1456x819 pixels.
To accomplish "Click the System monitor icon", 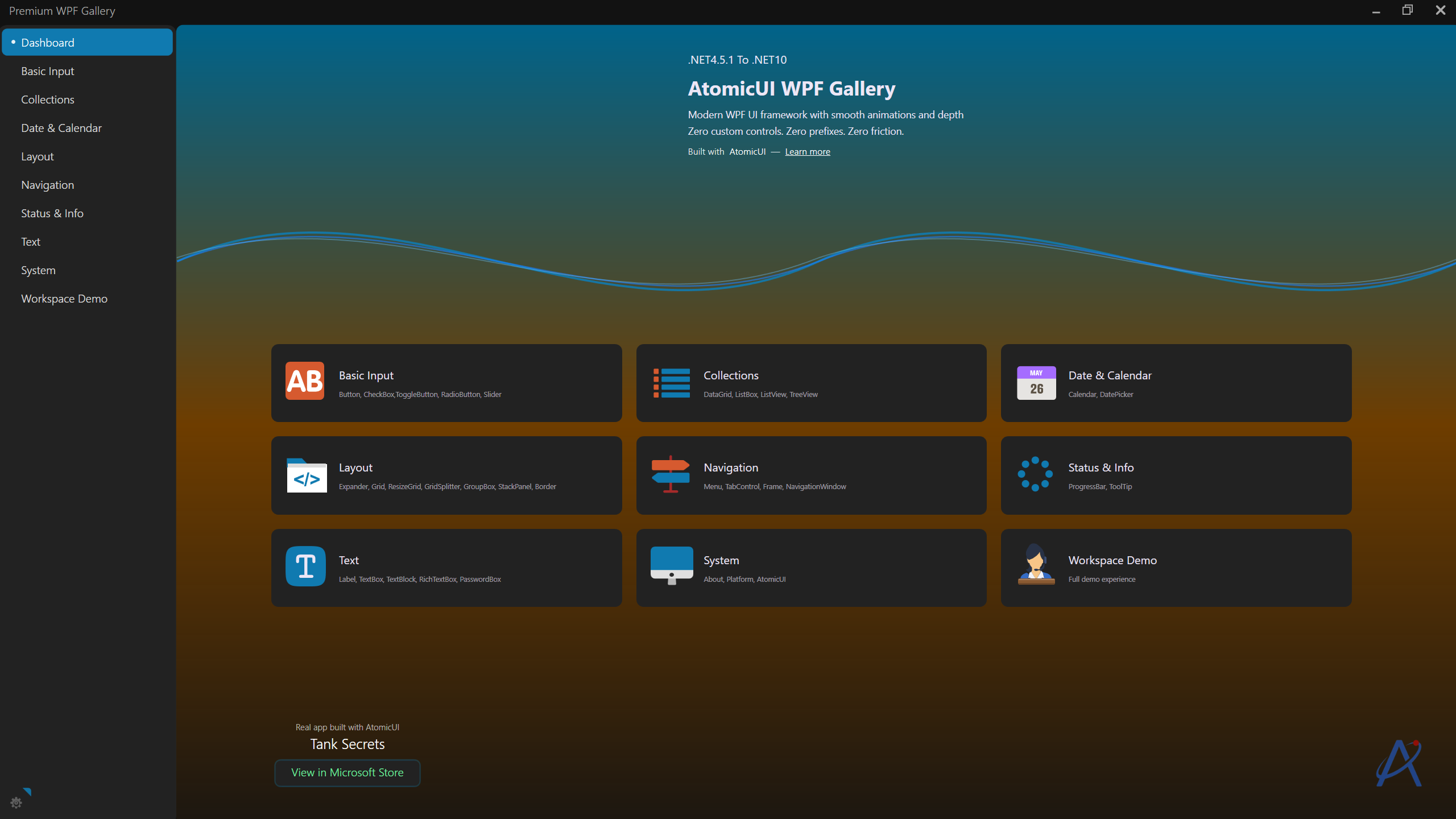I will coord(672,565).
